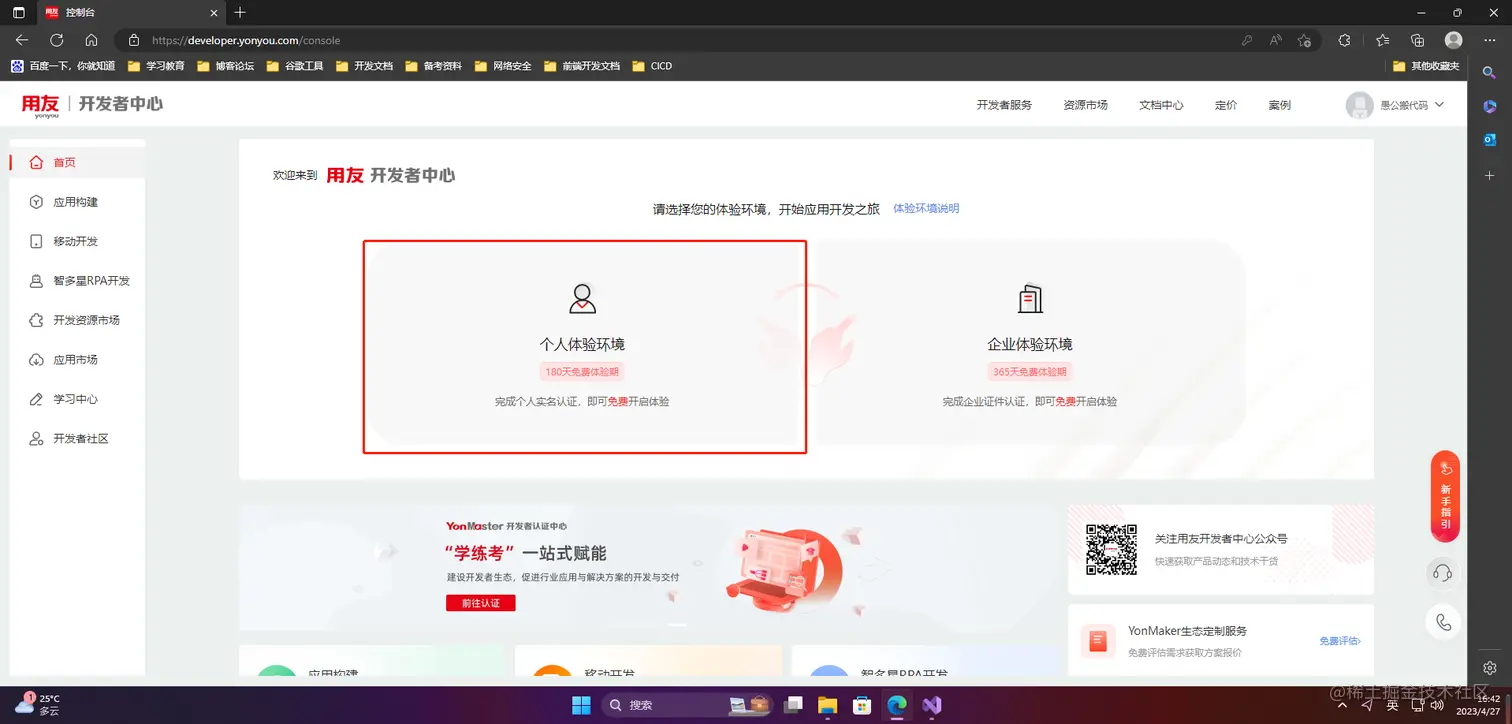Click the 前往认证 certification button
Screen dimensions: 1512x724
(480, 602)
